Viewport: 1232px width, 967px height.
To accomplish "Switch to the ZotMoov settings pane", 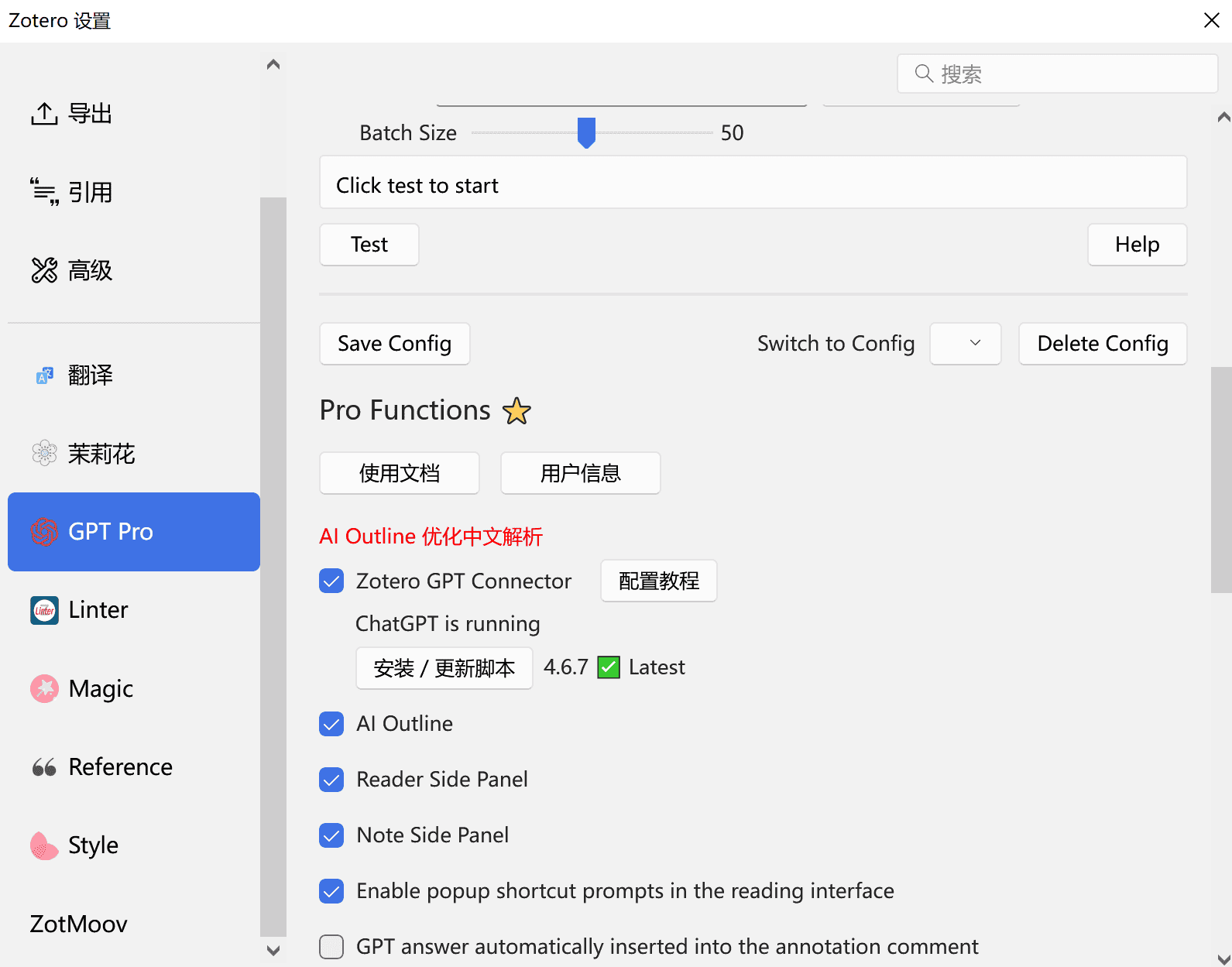I will pos(78,924).
